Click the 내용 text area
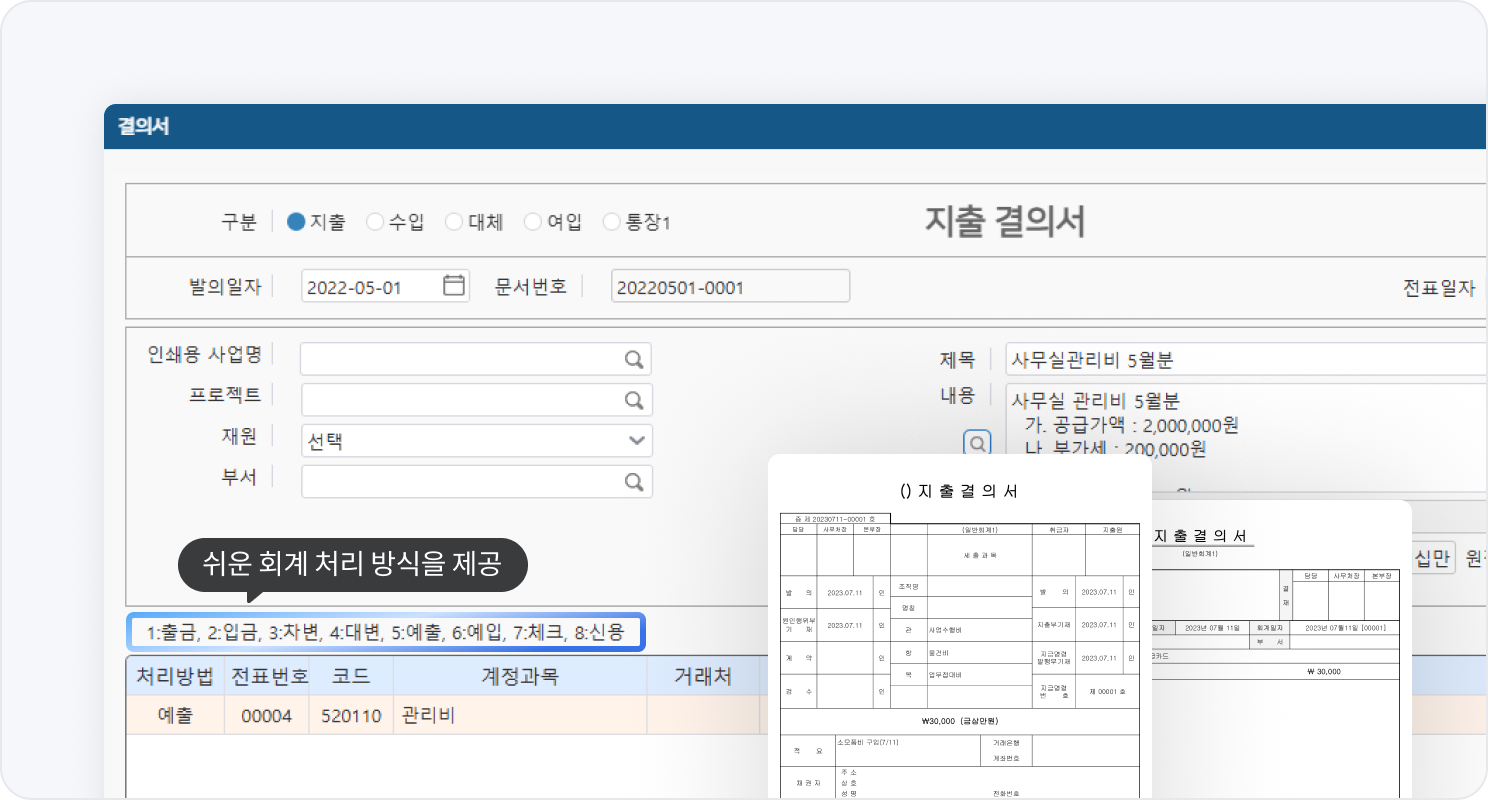The image size is (1488, 800). (1246, 436)
